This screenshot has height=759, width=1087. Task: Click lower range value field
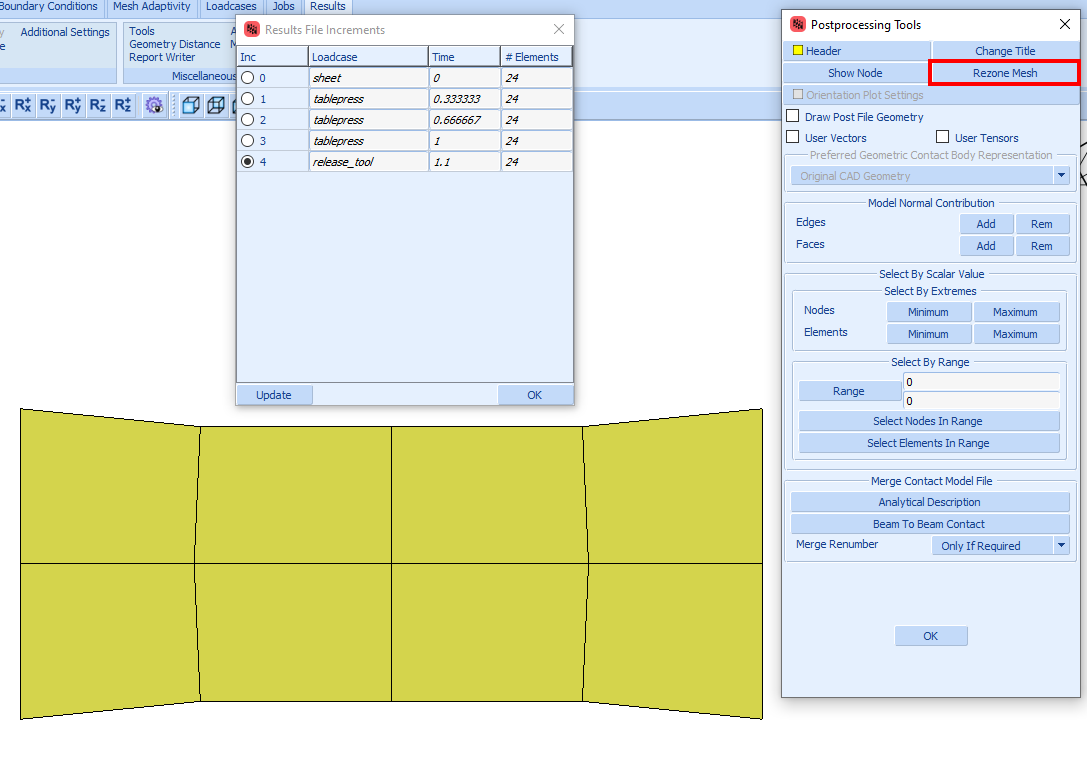click(982, 401)
